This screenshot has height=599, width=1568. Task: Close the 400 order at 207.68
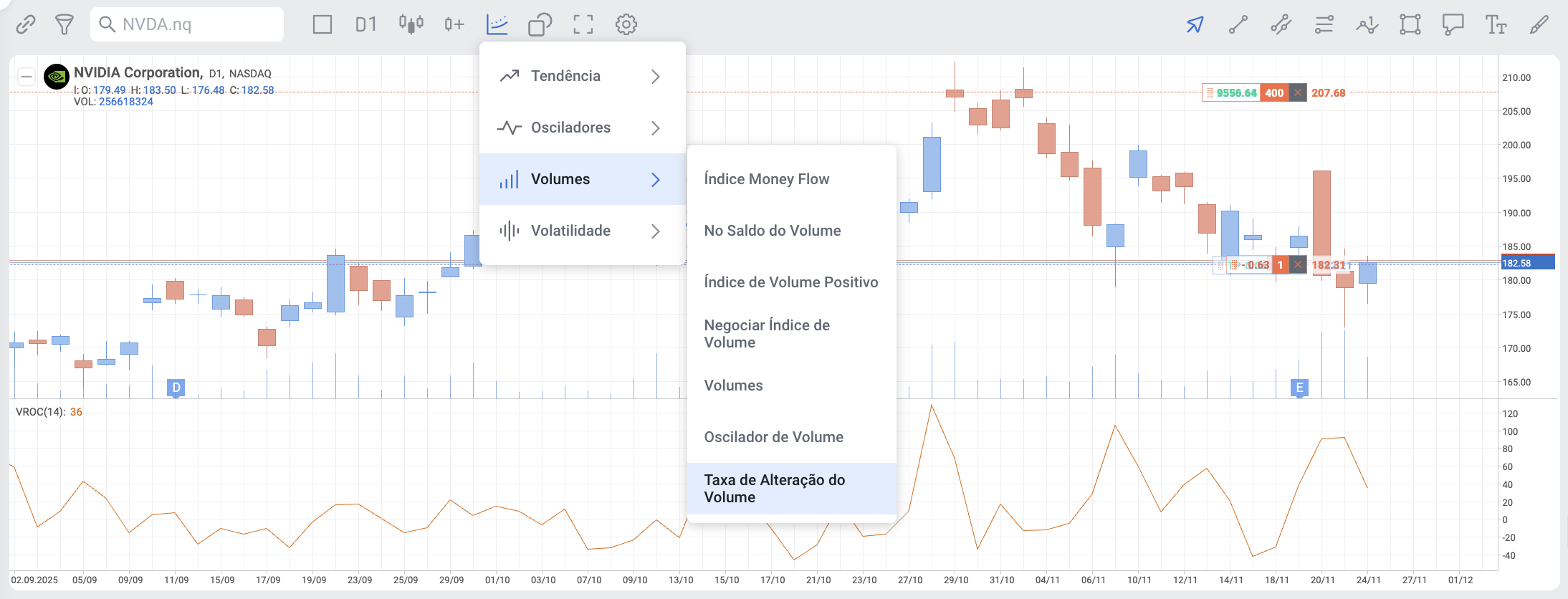click(x=1298, y=92)
